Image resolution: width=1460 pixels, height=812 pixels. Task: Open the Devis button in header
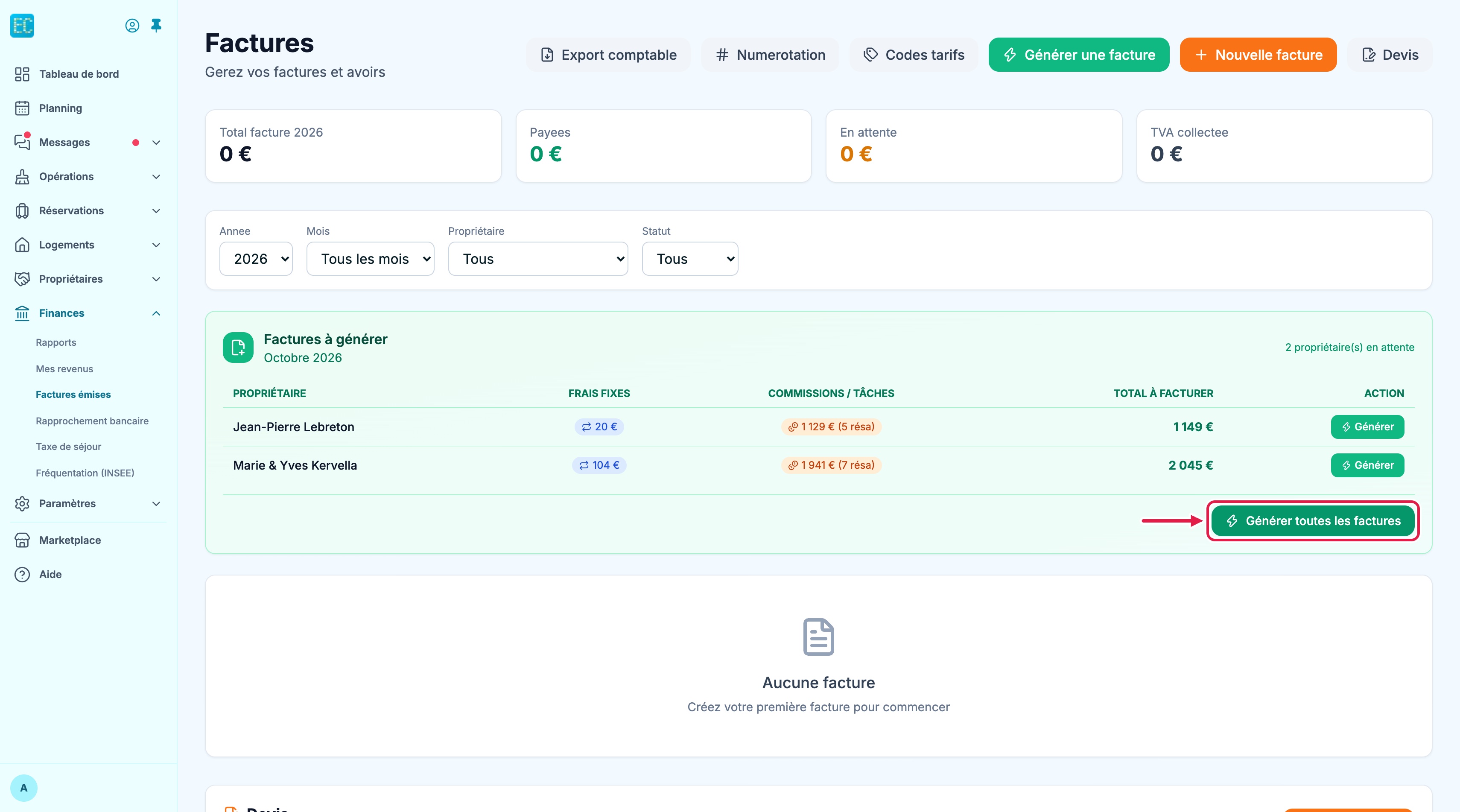pyautogui.click(x=1390, y=55)
